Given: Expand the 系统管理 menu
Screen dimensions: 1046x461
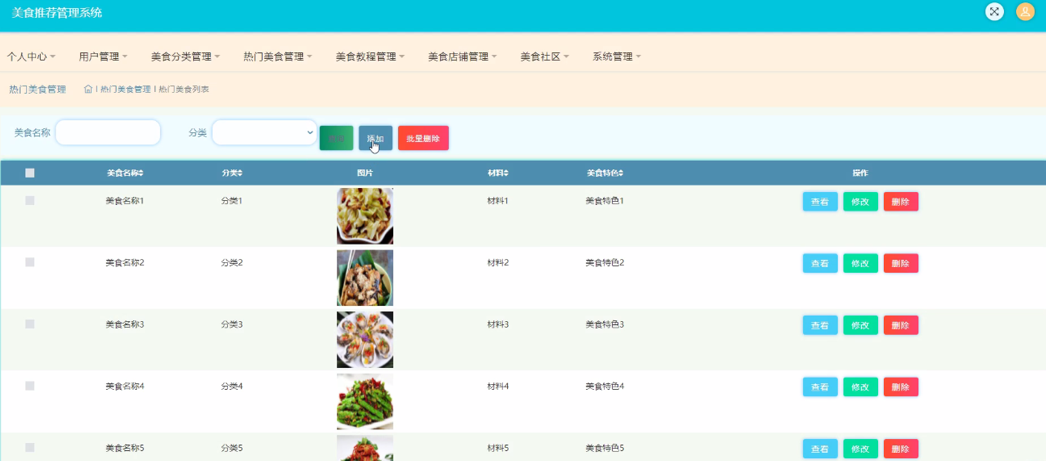Looking at the screenshot, I should click(617, 57).
